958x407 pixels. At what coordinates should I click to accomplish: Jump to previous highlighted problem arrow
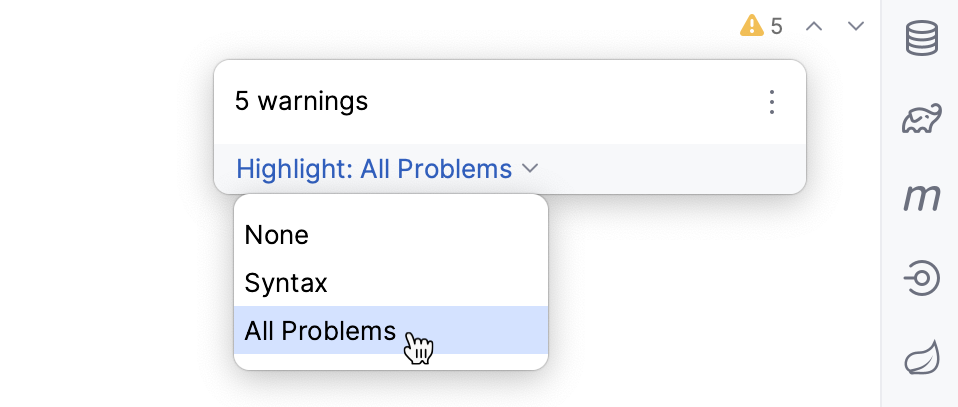click(x=814, y=26)
